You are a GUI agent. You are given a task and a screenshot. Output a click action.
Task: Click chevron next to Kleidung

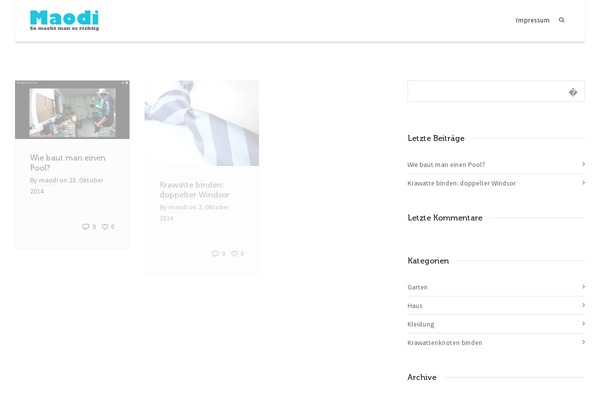583,323
